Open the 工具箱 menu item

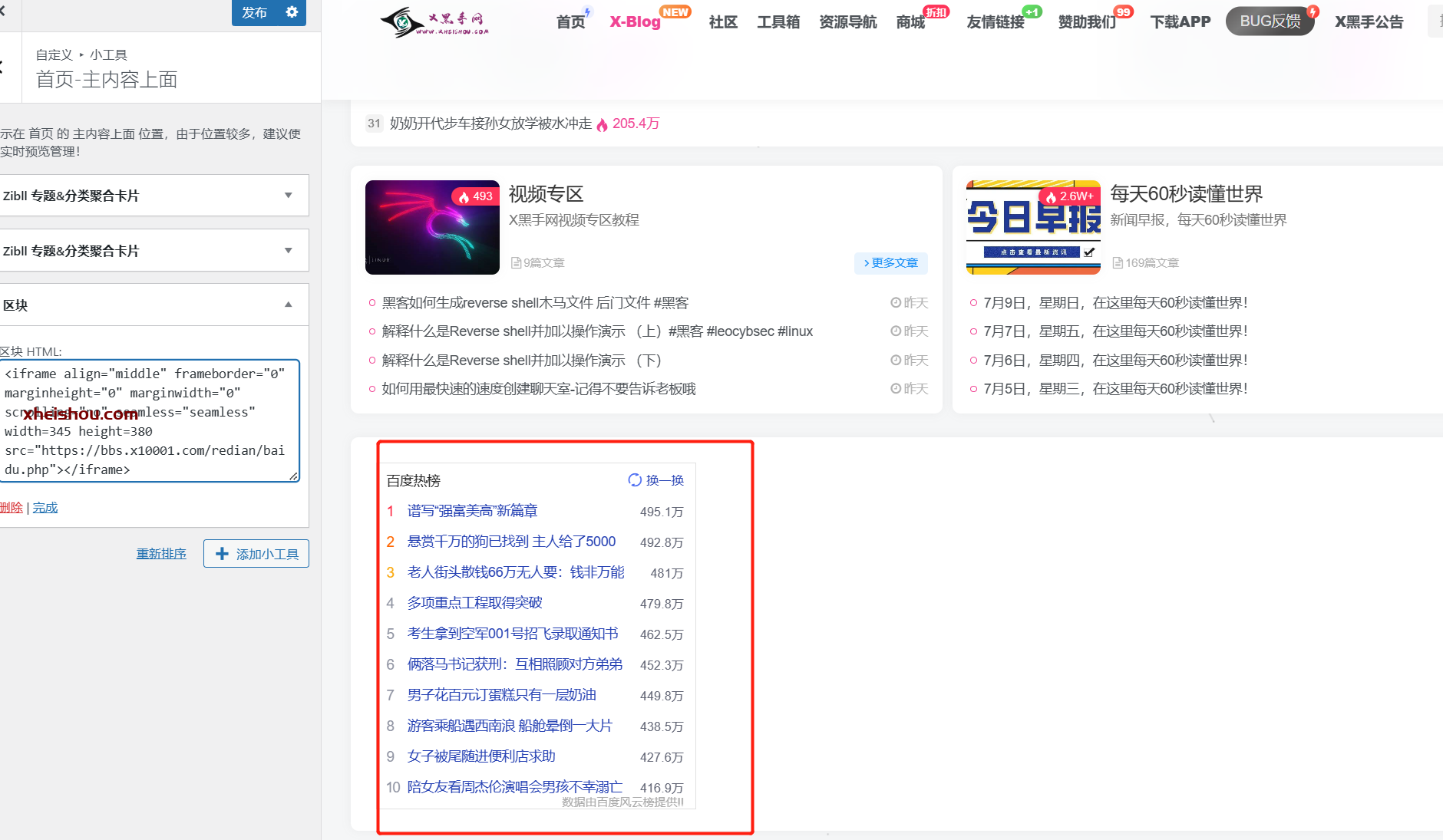coord(778,21)
